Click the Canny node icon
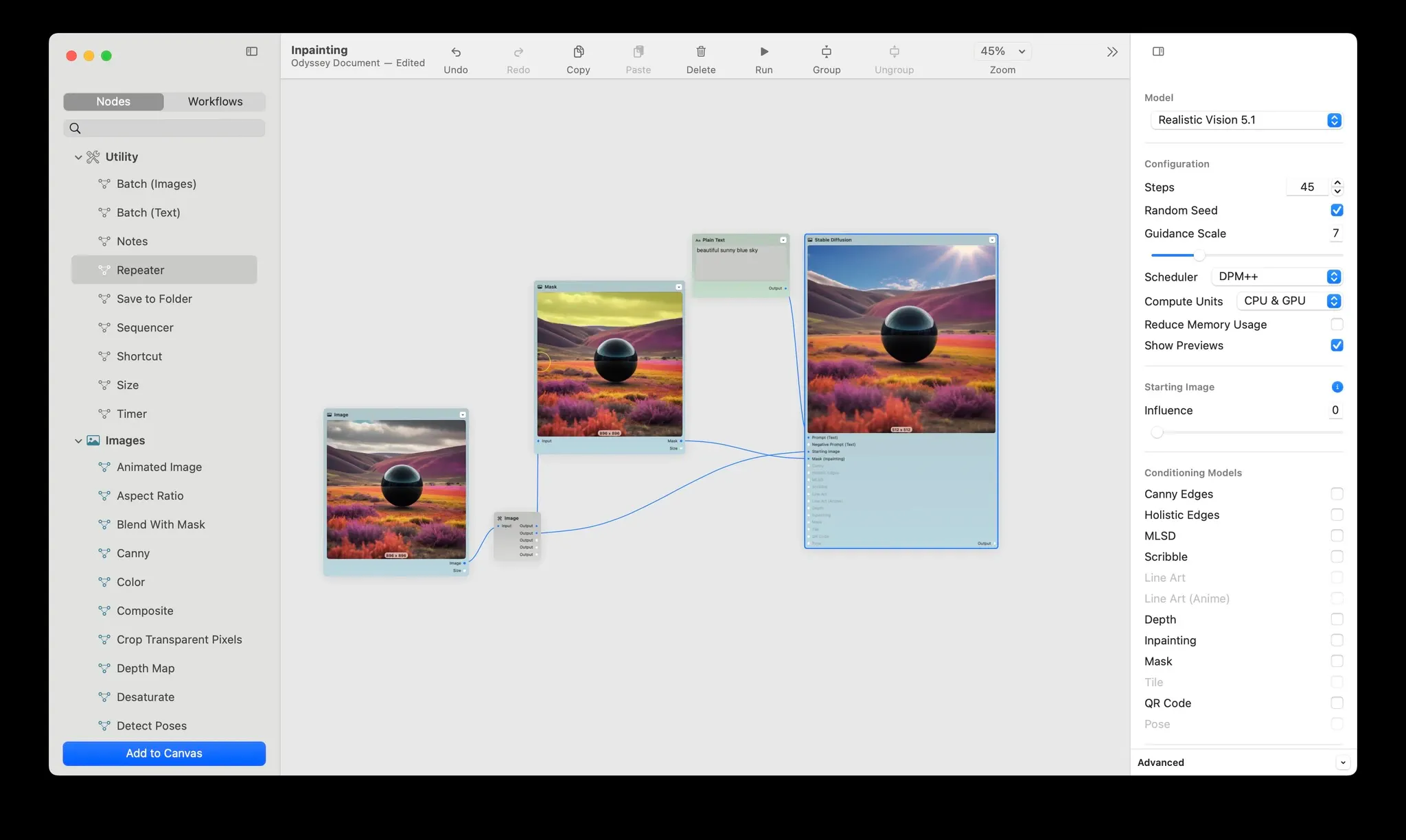The height and width of the screenshot is (840, 1406). (104, 553)
